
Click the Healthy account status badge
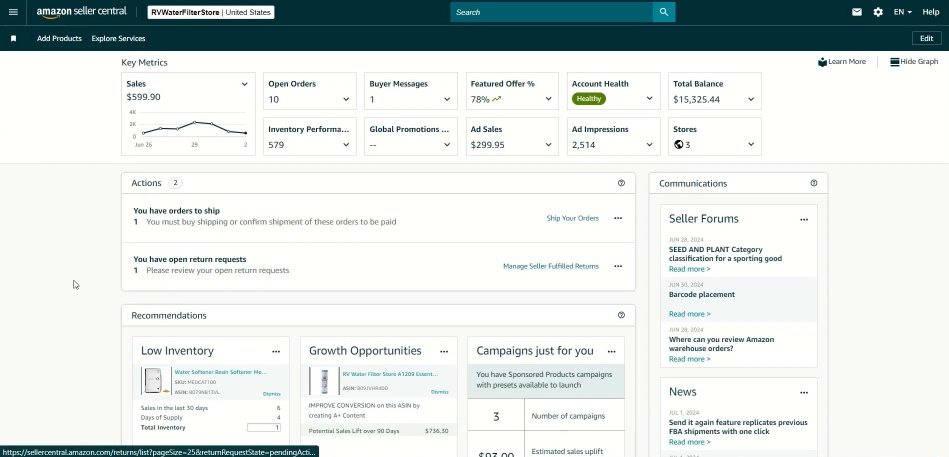pyautogui.click(x=589, y=99)
